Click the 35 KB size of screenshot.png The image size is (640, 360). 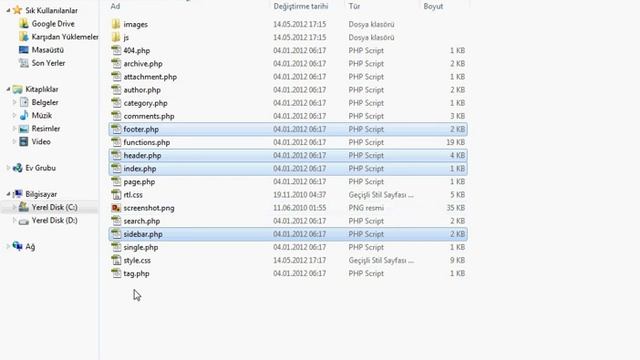point(456,208)
